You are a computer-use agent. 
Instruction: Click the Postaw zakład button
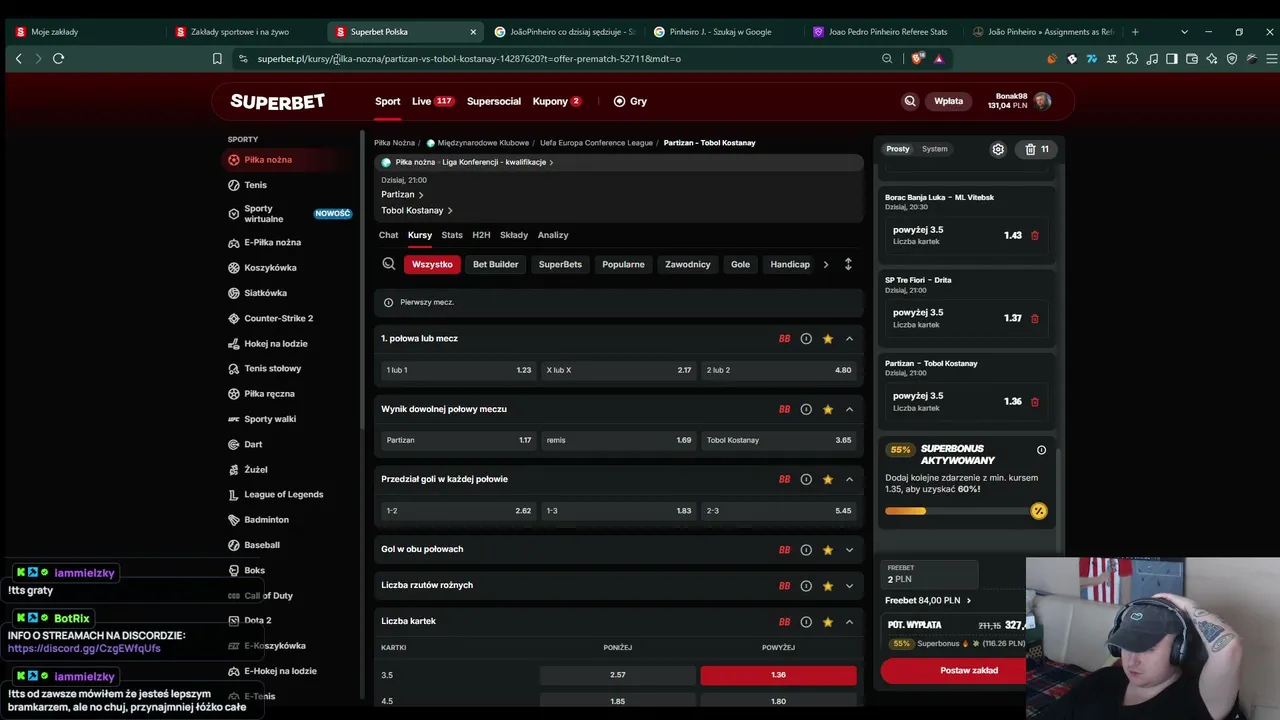pyautogui.click(x=954, y=671)
